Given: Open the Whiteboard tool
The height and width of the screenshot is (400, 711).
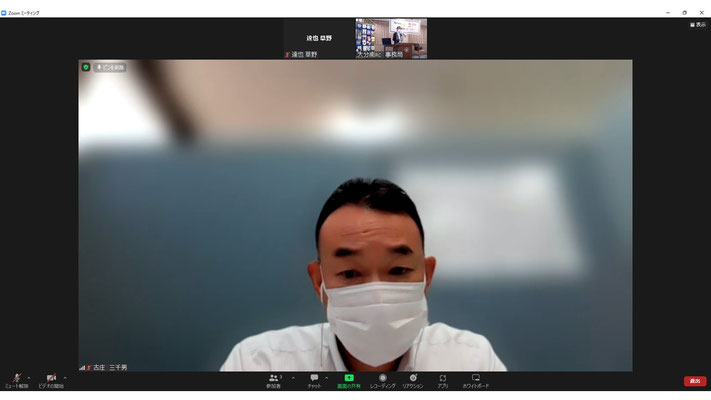Looking at the screenshot, I should (476, 381).
